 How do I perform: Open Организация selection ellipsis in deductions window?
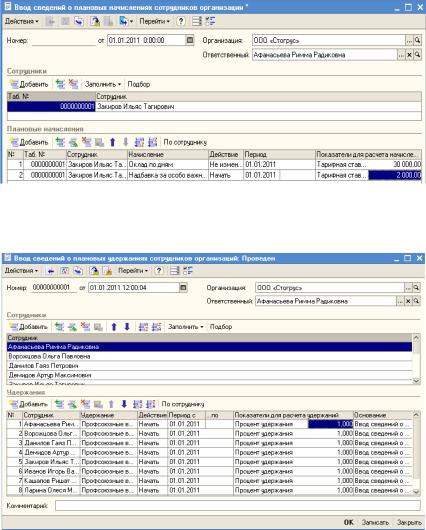pos(408,288)
